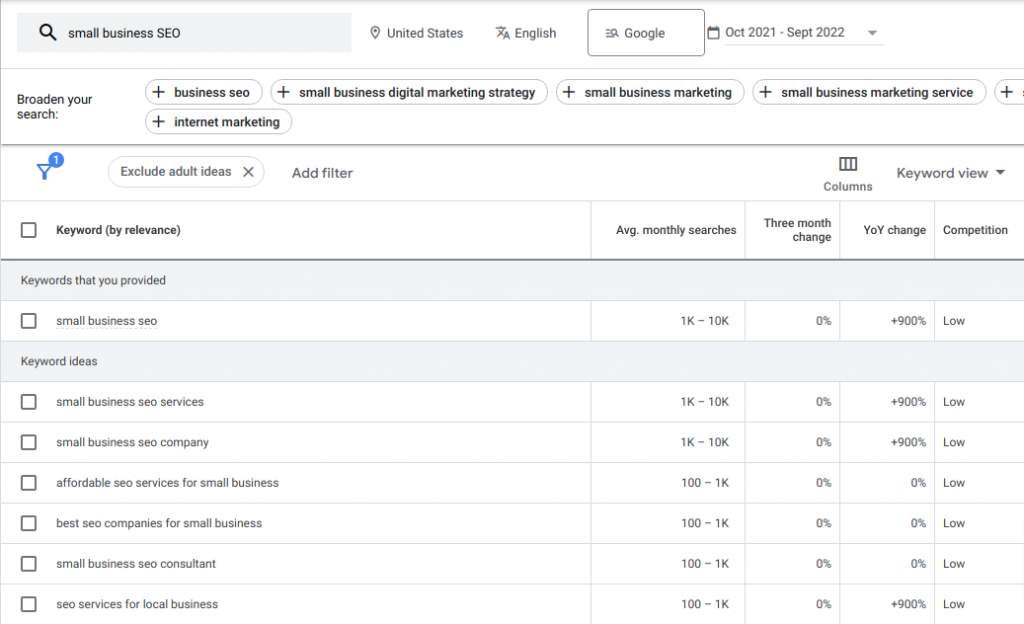Click the Keyword ideas section heading

[59, 361]
